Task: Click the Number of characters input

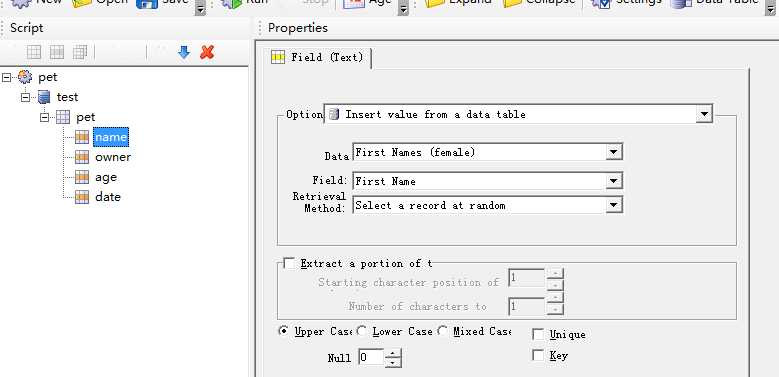Action: coord(528,306)
